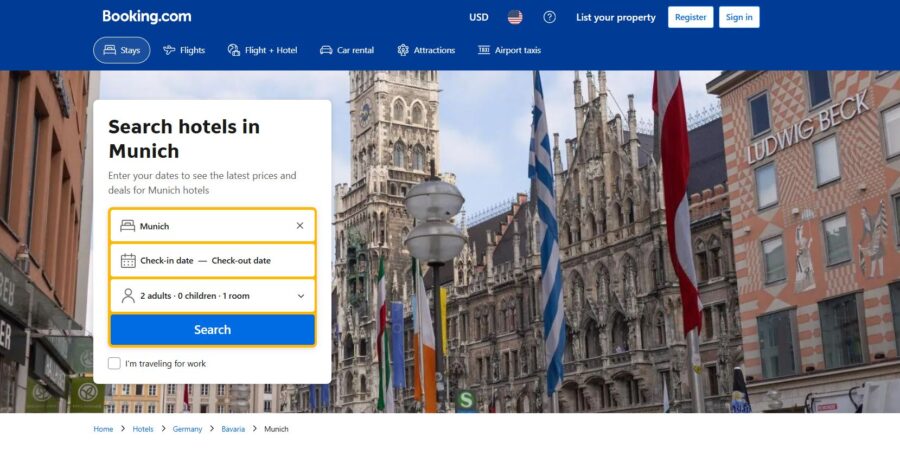Click the Register button
The image size is (900, 456).
point(690,17)
